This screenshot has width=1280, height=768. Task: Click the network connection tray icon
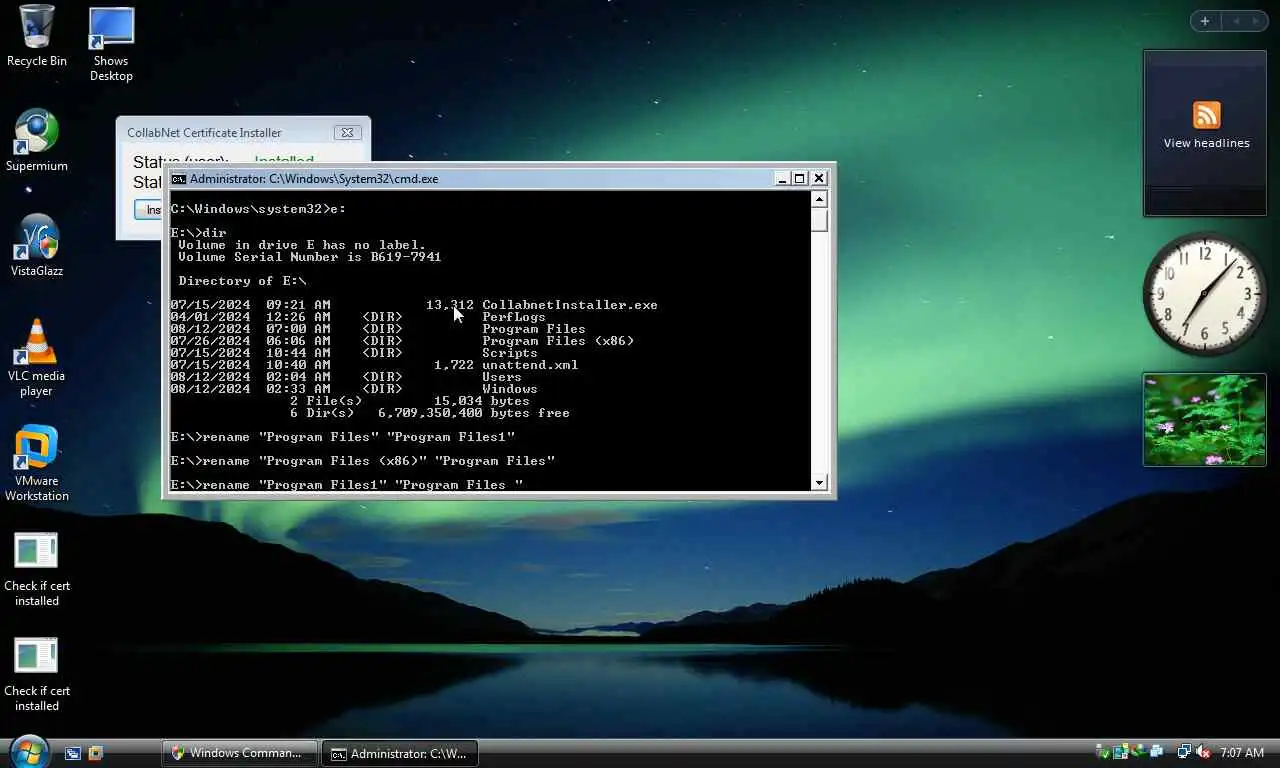1185,752
